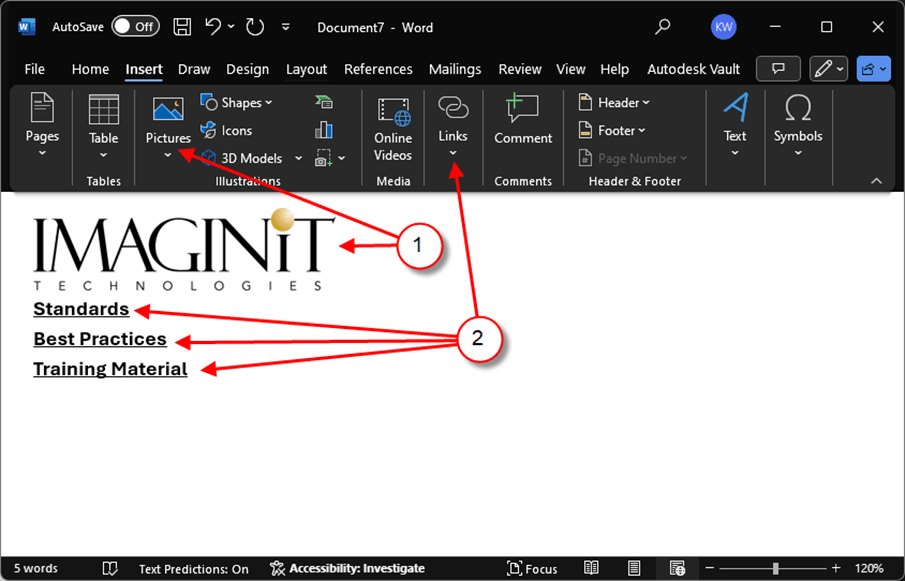The image size is (905, 581).
Task: Open the File tab
Action: tap(35, 69)
